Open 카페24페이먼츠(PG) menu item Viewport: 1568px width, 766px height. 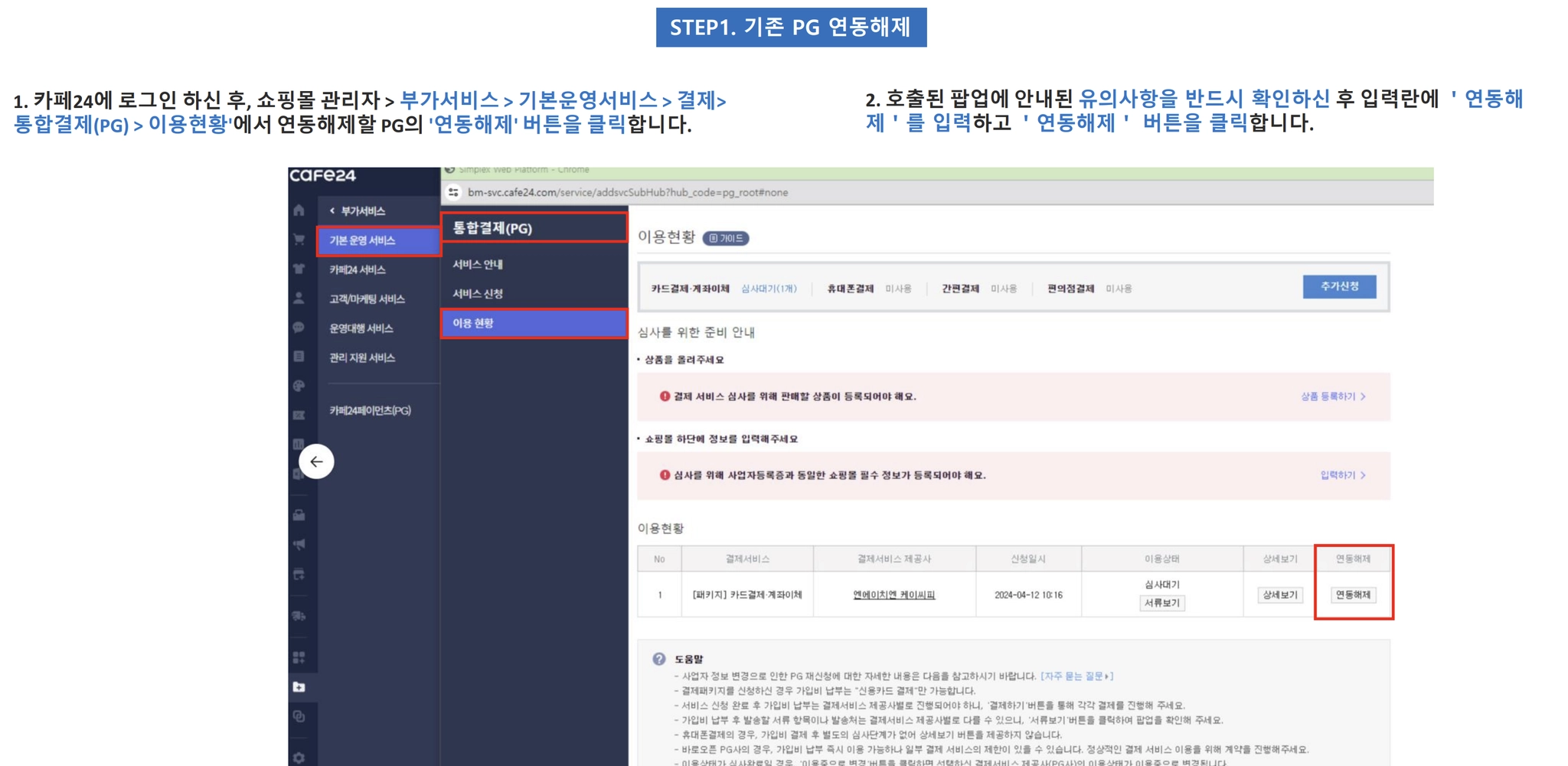(x=371, y=410)
